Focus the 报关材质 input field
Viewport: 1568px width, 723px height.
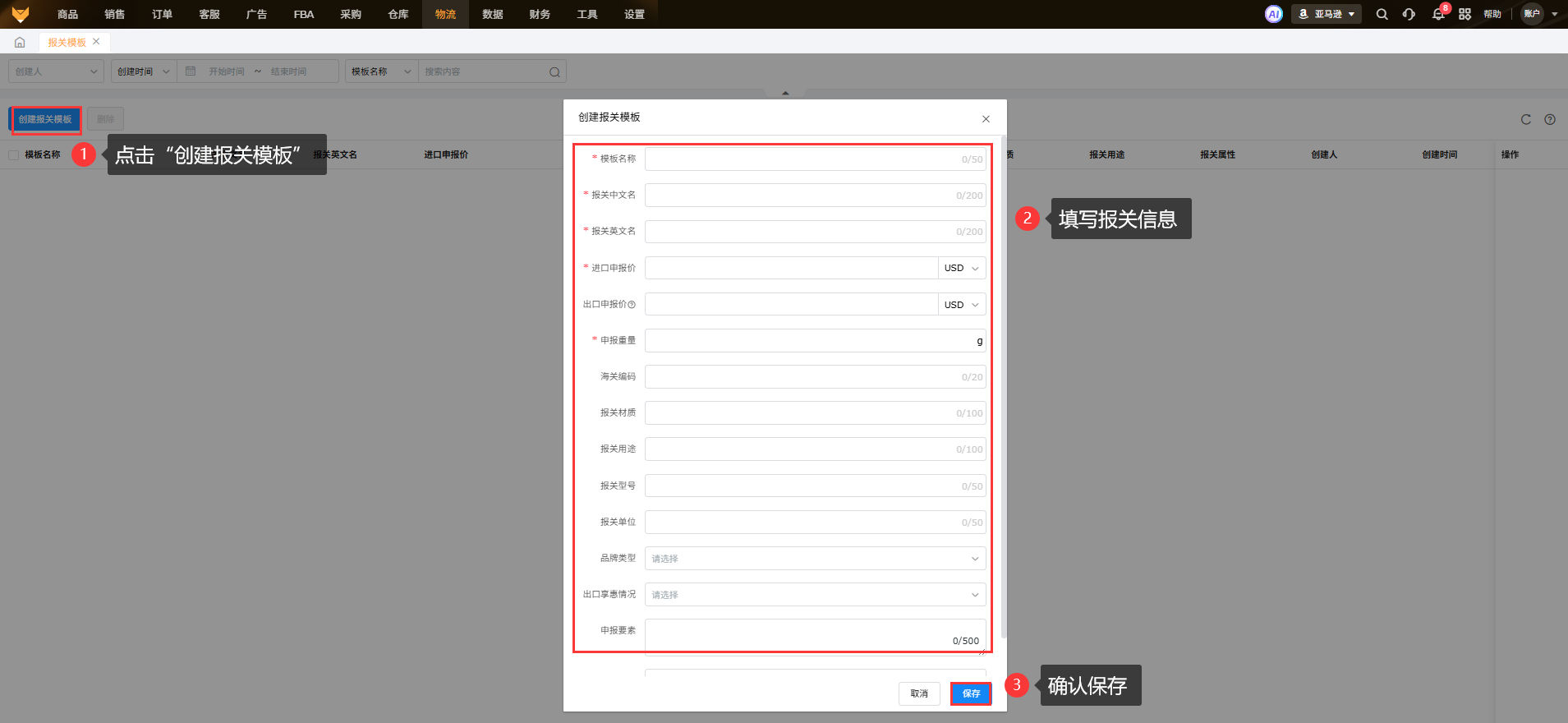click(815, 413)
